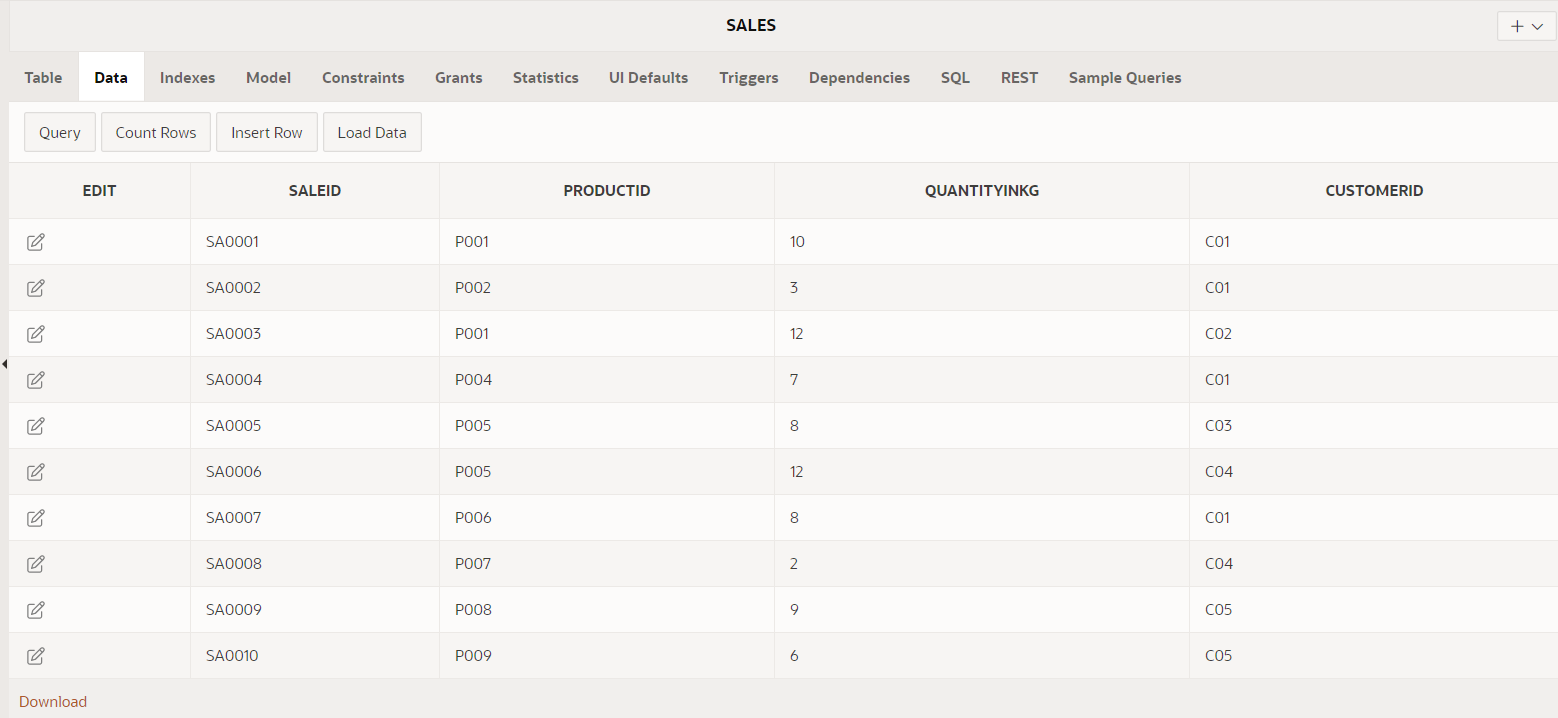Open the SQL tab for the SALES table
The height and width of the screenshot is (718, 1558).
coord(955,77)
